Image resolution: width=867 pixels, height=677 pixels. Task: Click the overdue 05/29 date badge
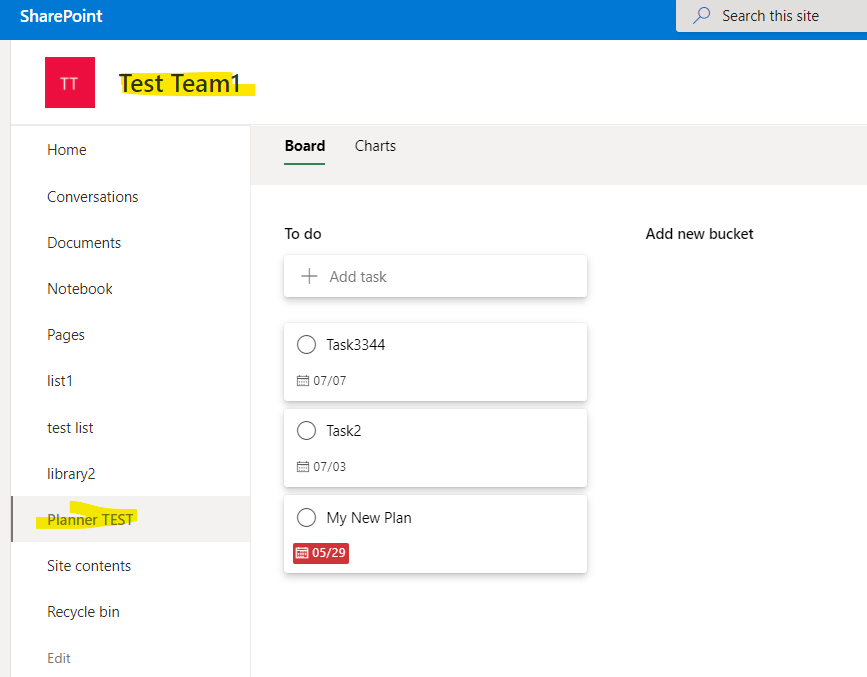(321, 553)
